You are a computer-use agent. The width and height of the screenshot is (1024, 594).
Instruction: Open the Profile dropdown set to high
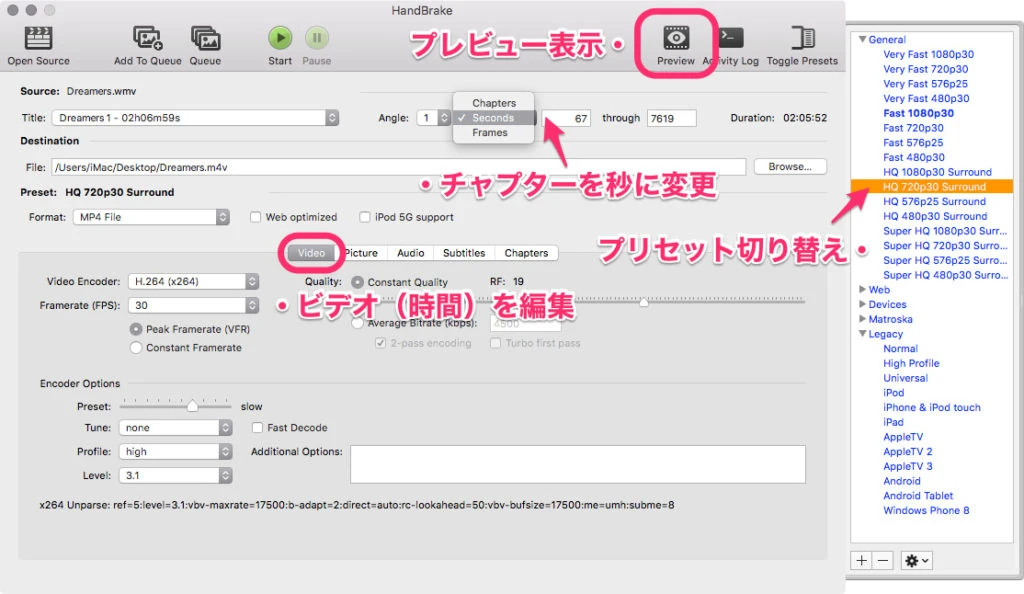pos(176,451)
